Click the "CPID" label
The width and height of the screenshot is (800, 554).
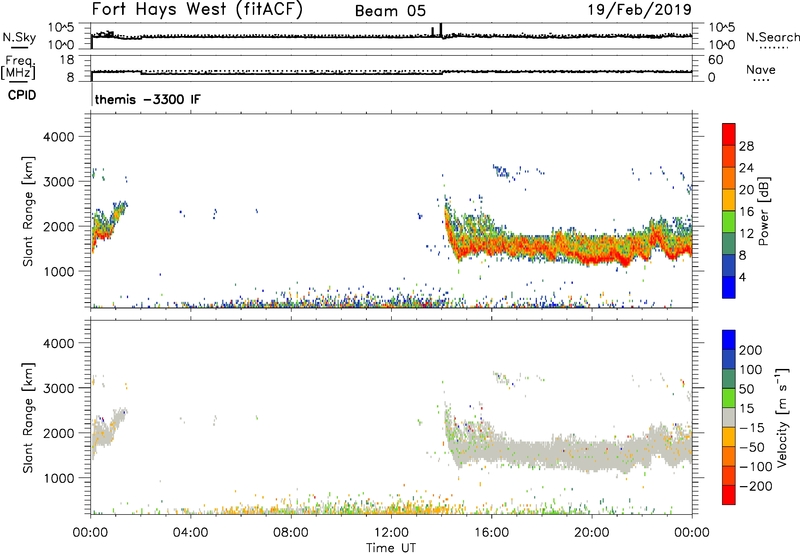tap(22, 95)
